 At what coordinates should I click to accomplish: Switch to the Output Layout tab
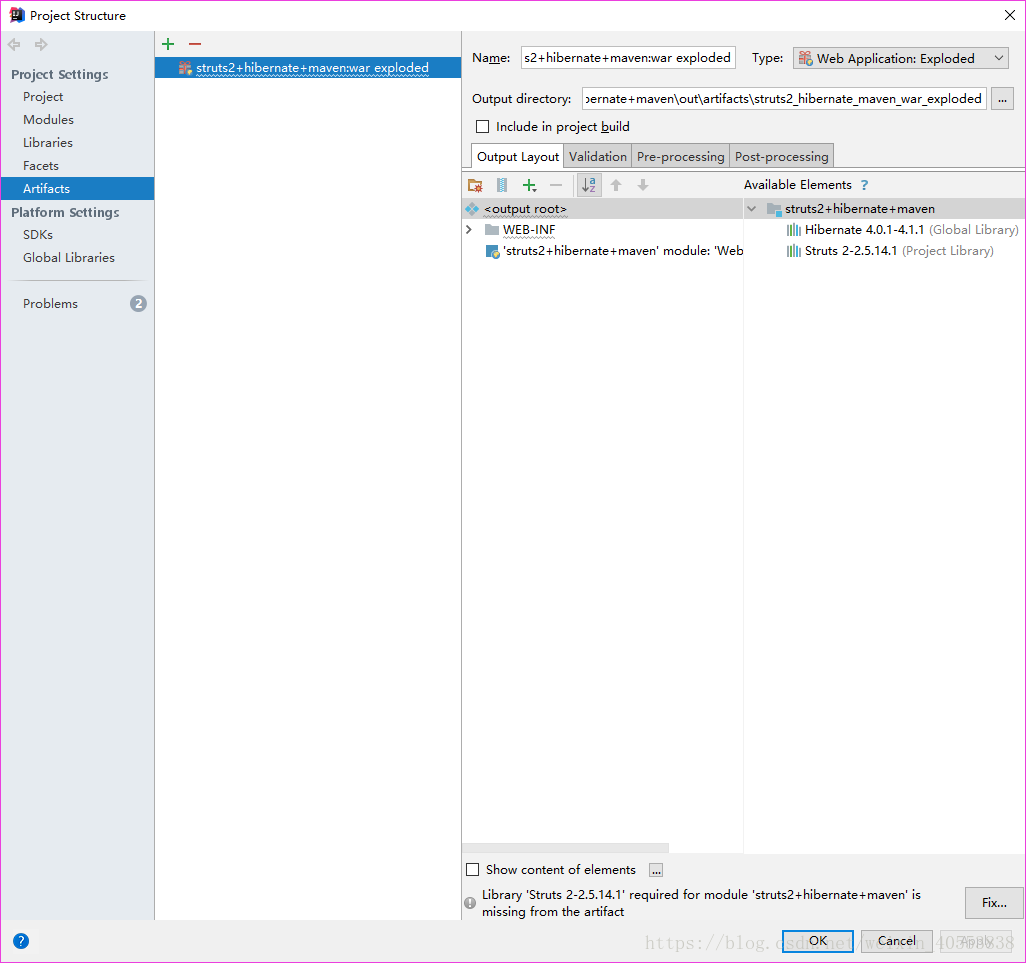coord(518,156)
